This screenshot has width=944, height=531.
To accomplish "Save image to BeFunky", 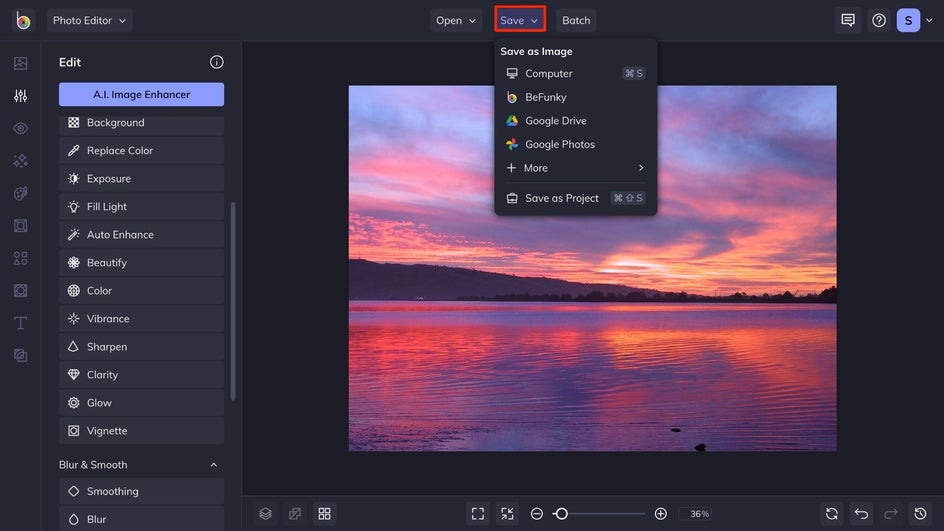I will point(576,97).
